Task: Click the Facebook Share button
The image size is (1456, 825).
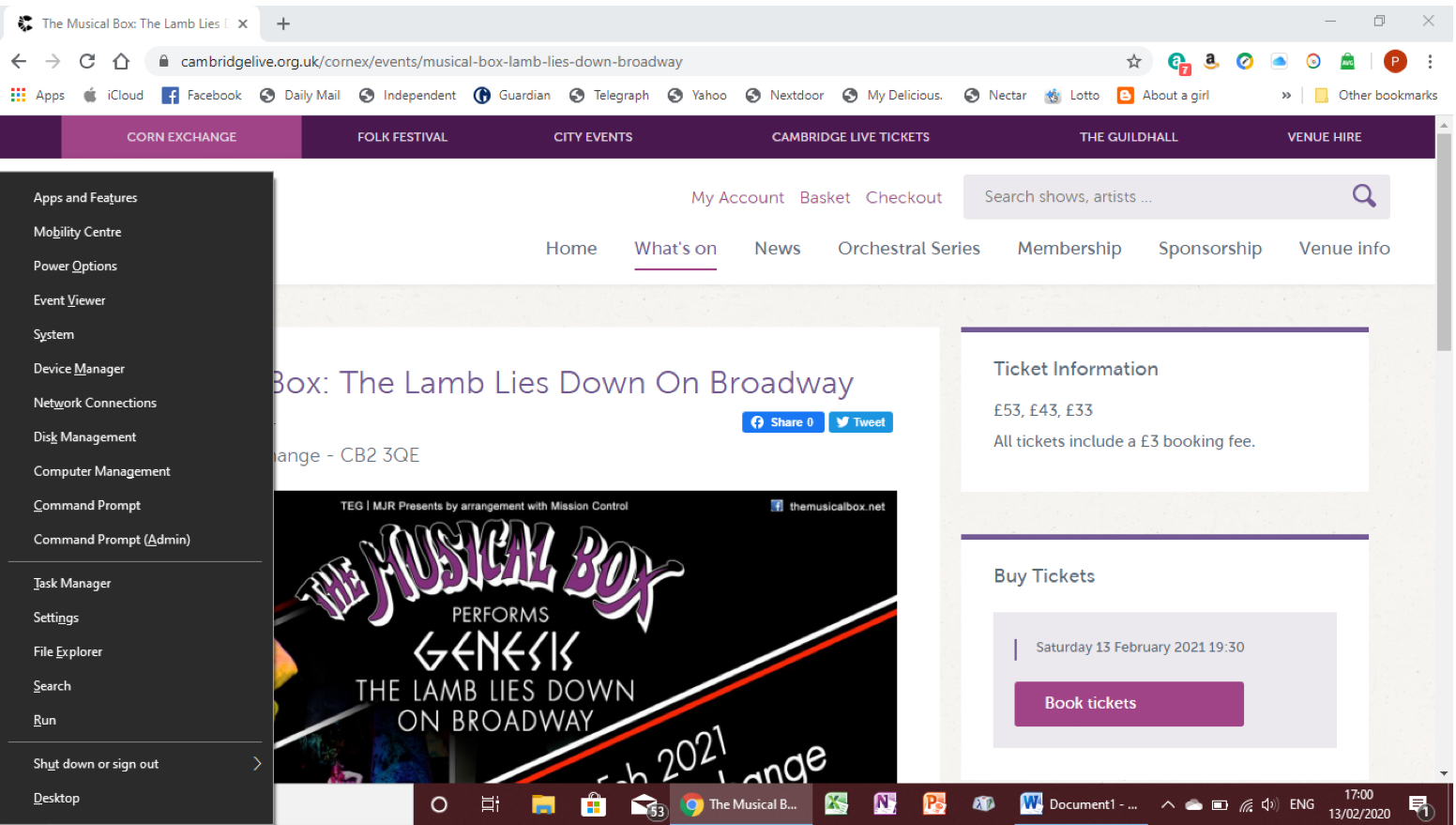Action: (783, 422)
